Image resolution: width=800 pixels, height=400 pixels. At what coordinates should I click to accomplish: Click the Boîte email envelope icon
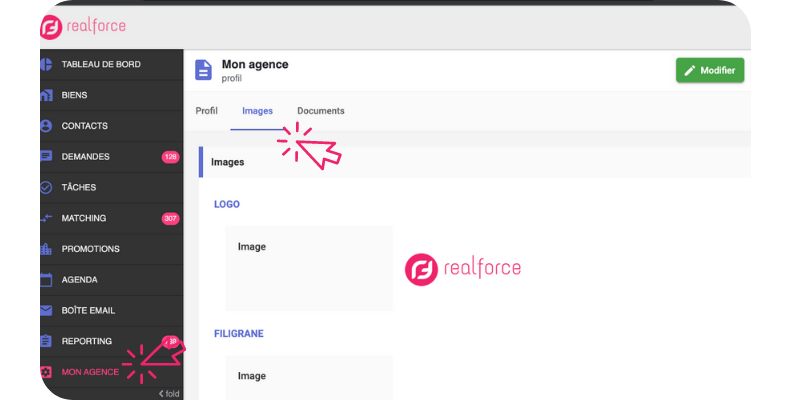[x=46, y=310]
